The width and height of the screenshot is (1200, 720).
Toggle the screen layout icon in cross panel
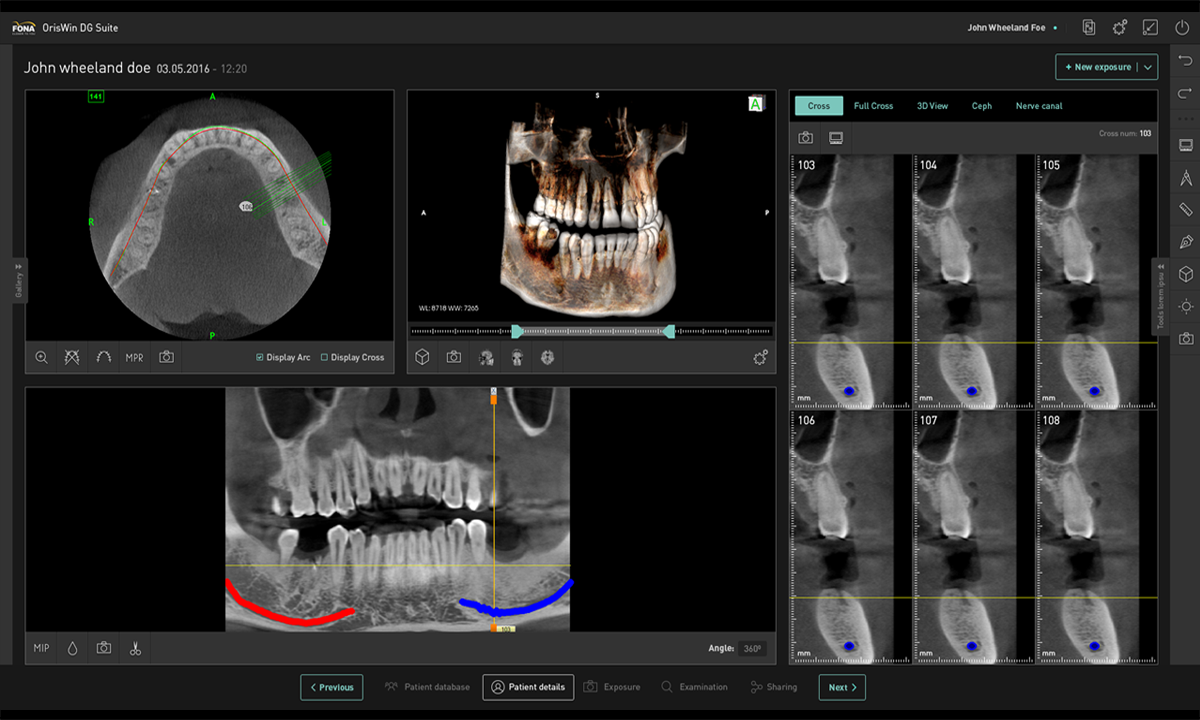click(x=835, y=137)
